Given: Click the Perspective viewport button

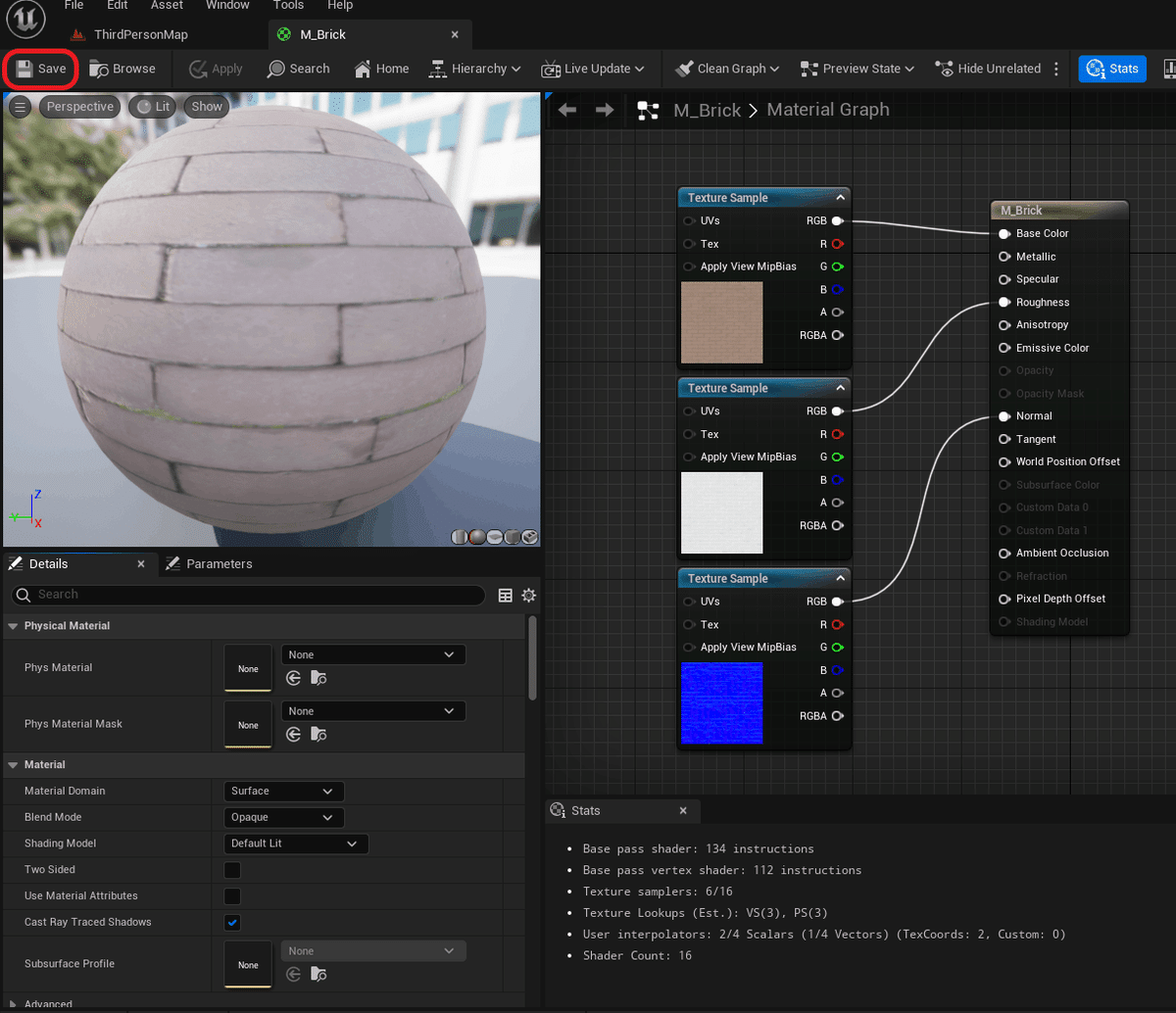Looking at the screenshot, I should tap(79, 107).
